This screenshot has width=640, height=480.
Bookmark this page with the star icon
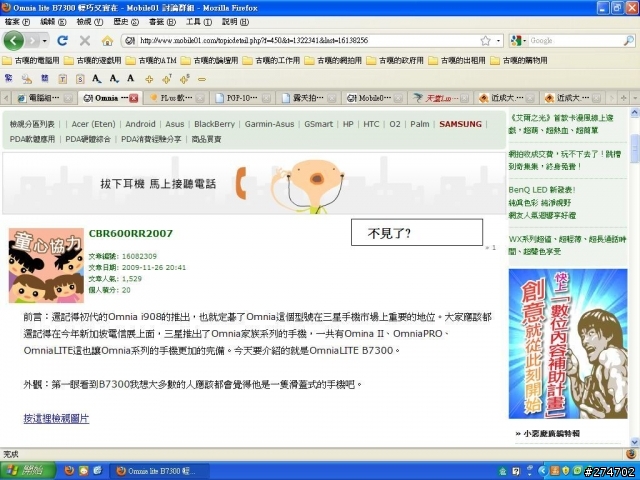[485, 40]
